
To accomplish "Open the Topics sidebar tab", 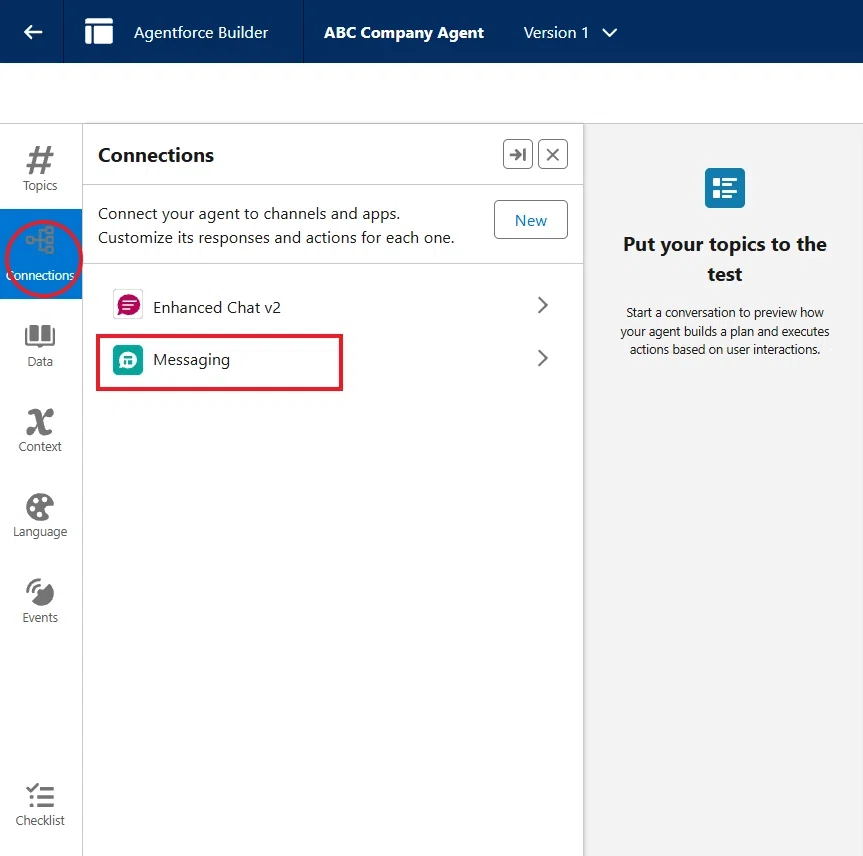I will pos(40,168).
